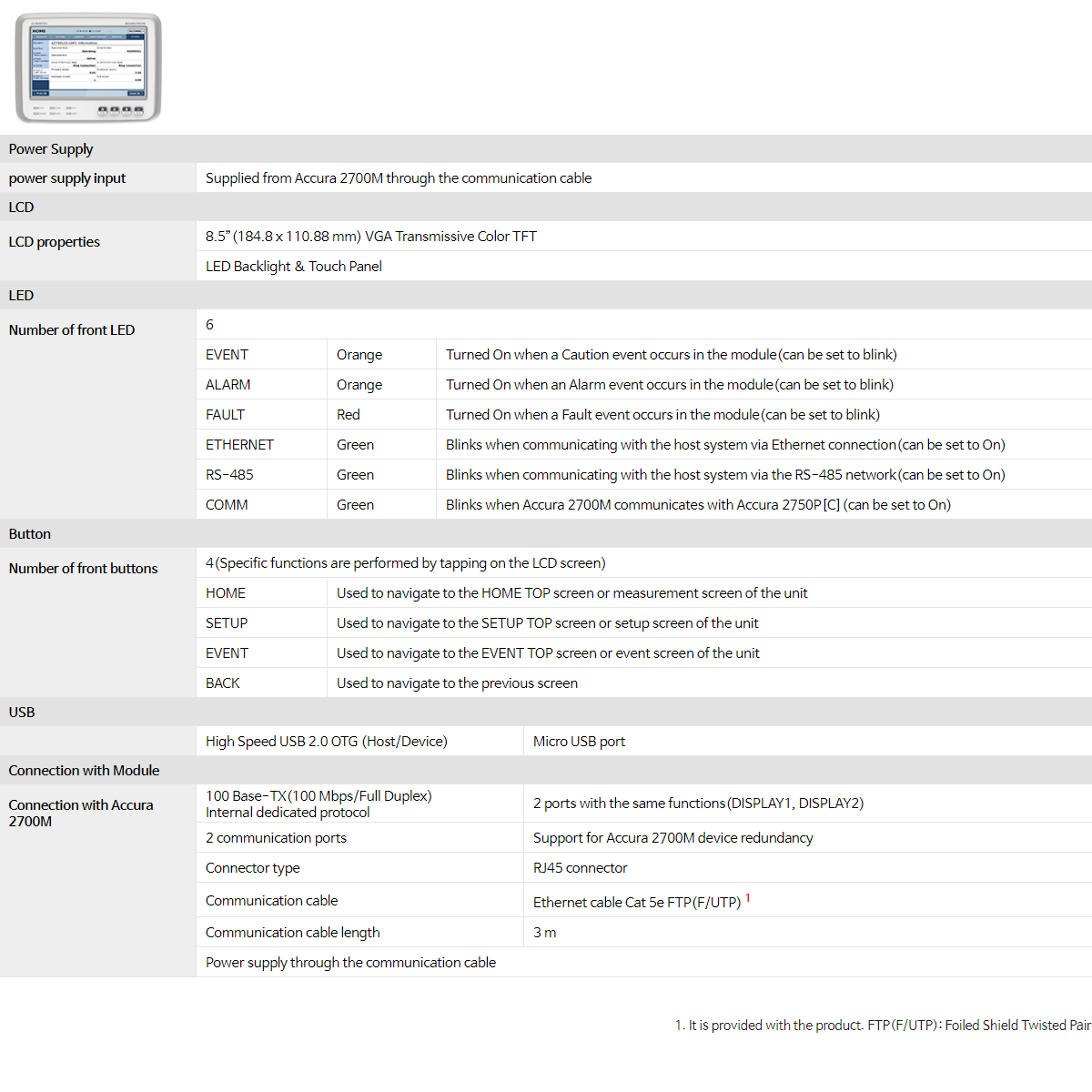Viewport: 1092px width, 1092px height.
Task: Click the value '6' for front LEDs
Action: click(x=209, y=325)
